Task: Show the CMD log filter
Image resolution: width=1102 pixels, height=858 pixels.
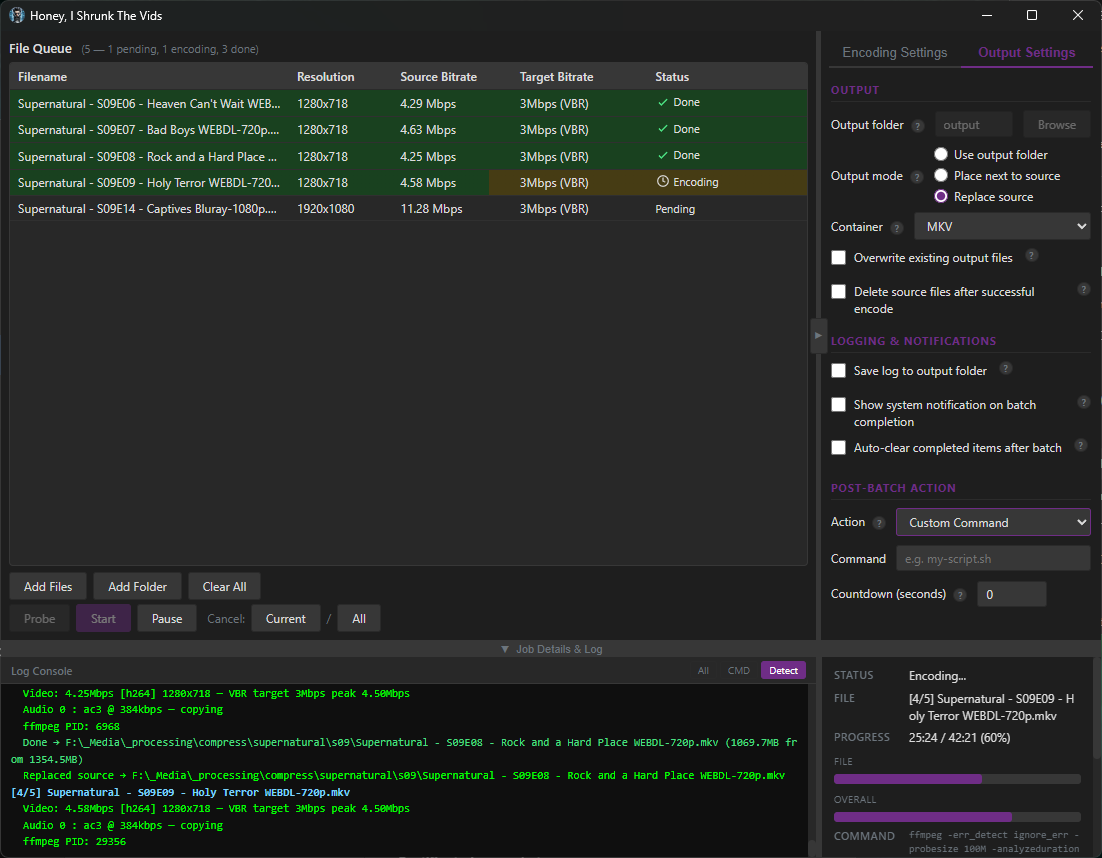Action: click(x=738, y=671)
